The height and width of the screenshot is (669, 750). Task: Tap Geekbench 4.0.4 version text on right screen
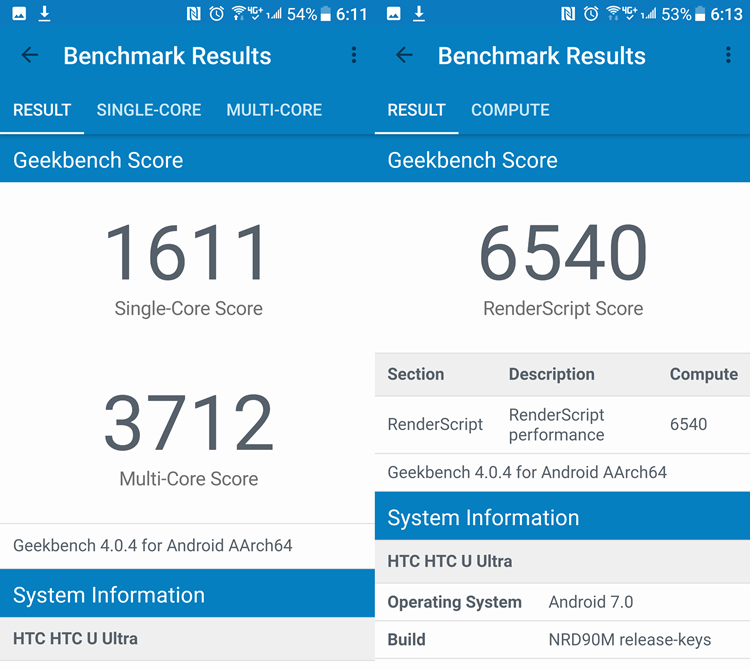[527, 472]
